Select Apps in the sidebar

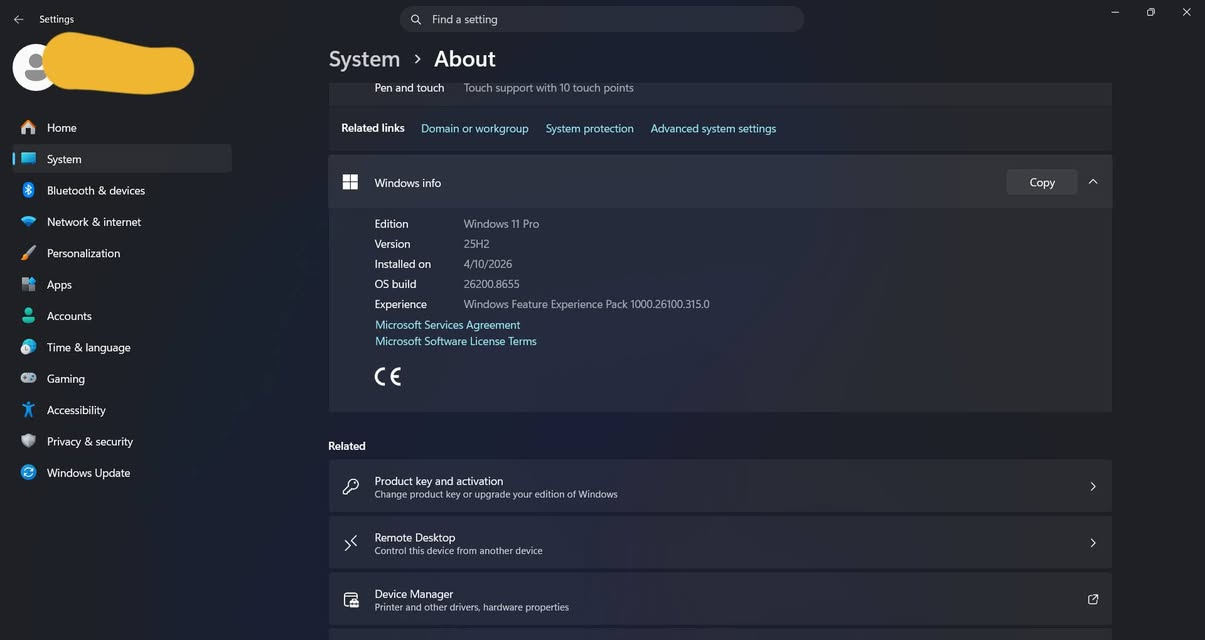(x=122, y=285)
